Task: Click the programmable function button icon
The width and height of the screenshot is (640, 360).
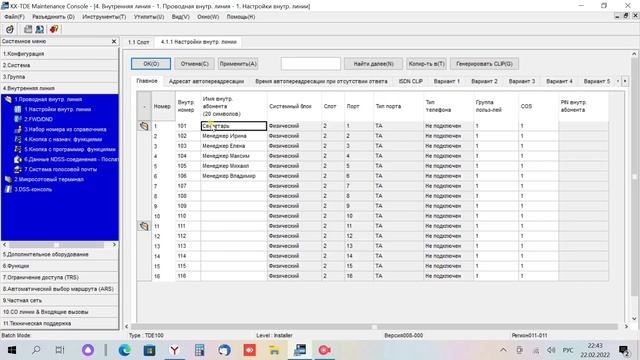Action: coord(18,149)
